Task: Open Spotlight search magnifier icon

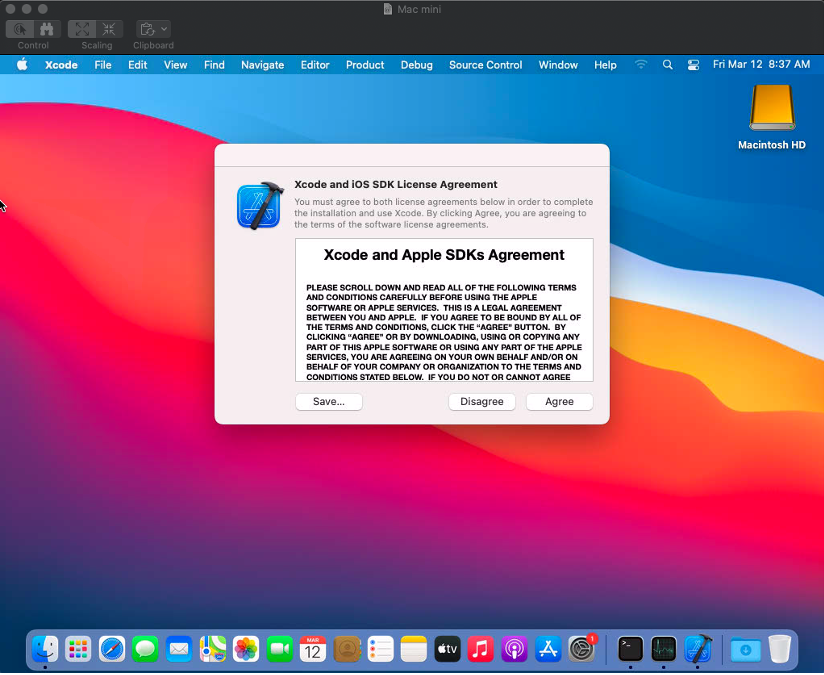Action: click(667, 65)
